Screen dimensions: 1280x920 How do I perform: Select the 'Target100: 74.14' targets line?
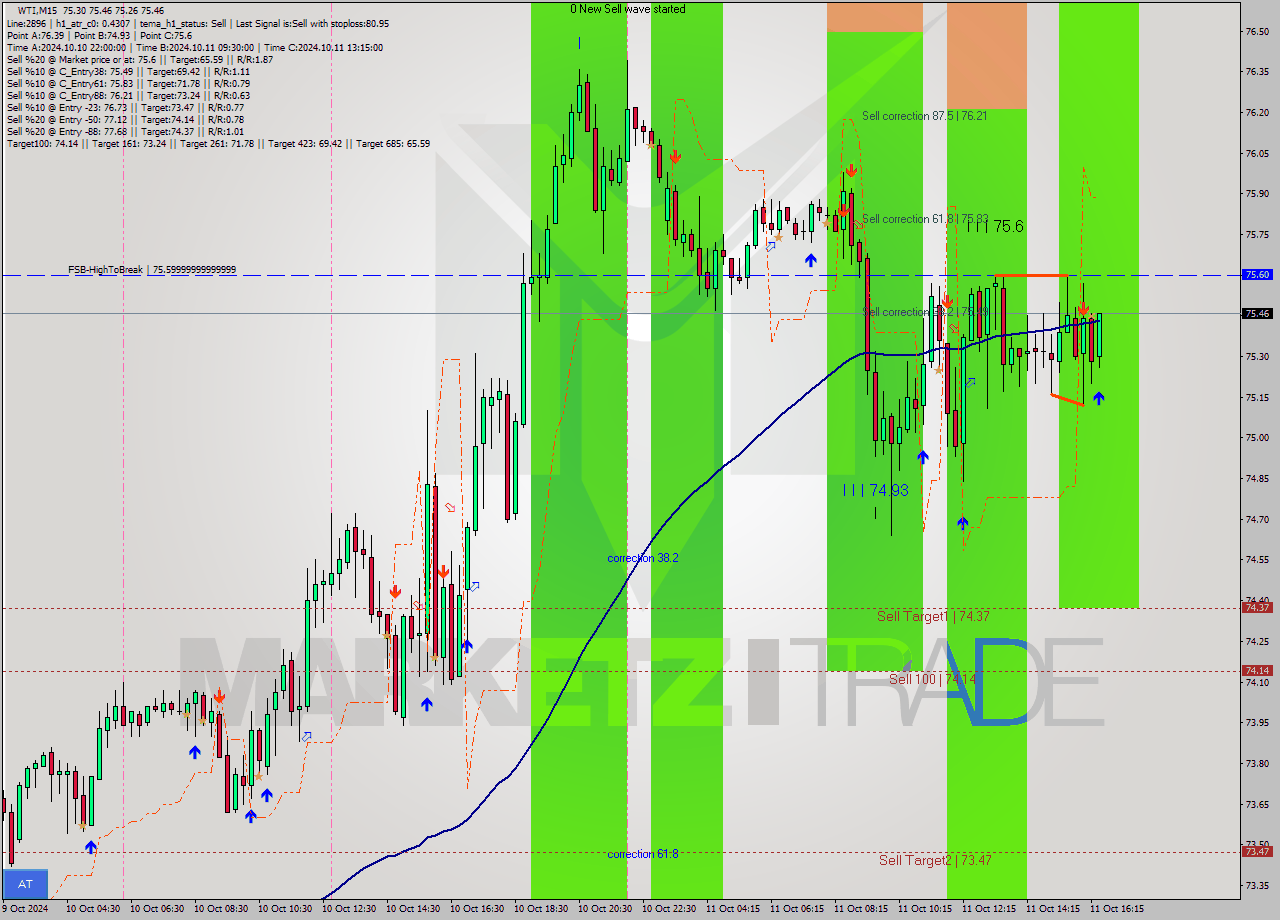click(218, 143)
